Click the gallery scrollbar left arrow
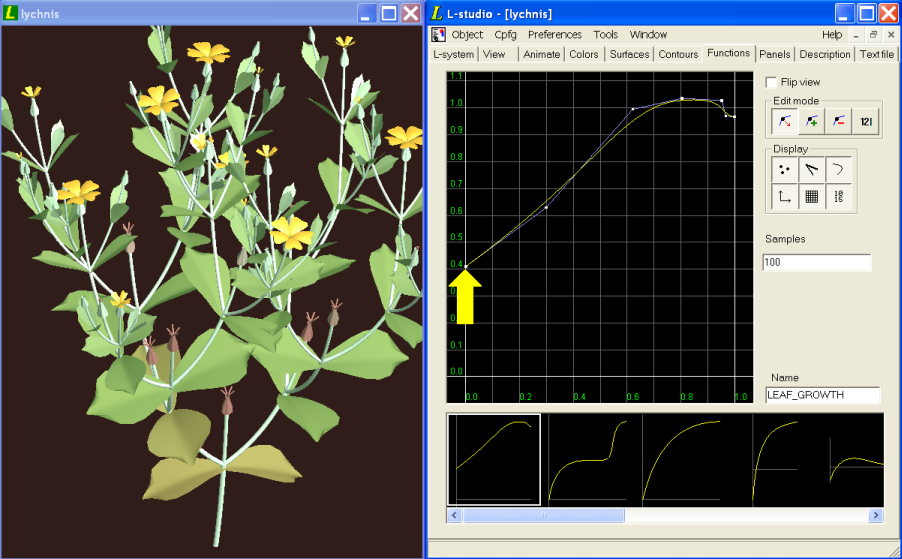Screen dimensions: 902x559 [x=454, y=515]
